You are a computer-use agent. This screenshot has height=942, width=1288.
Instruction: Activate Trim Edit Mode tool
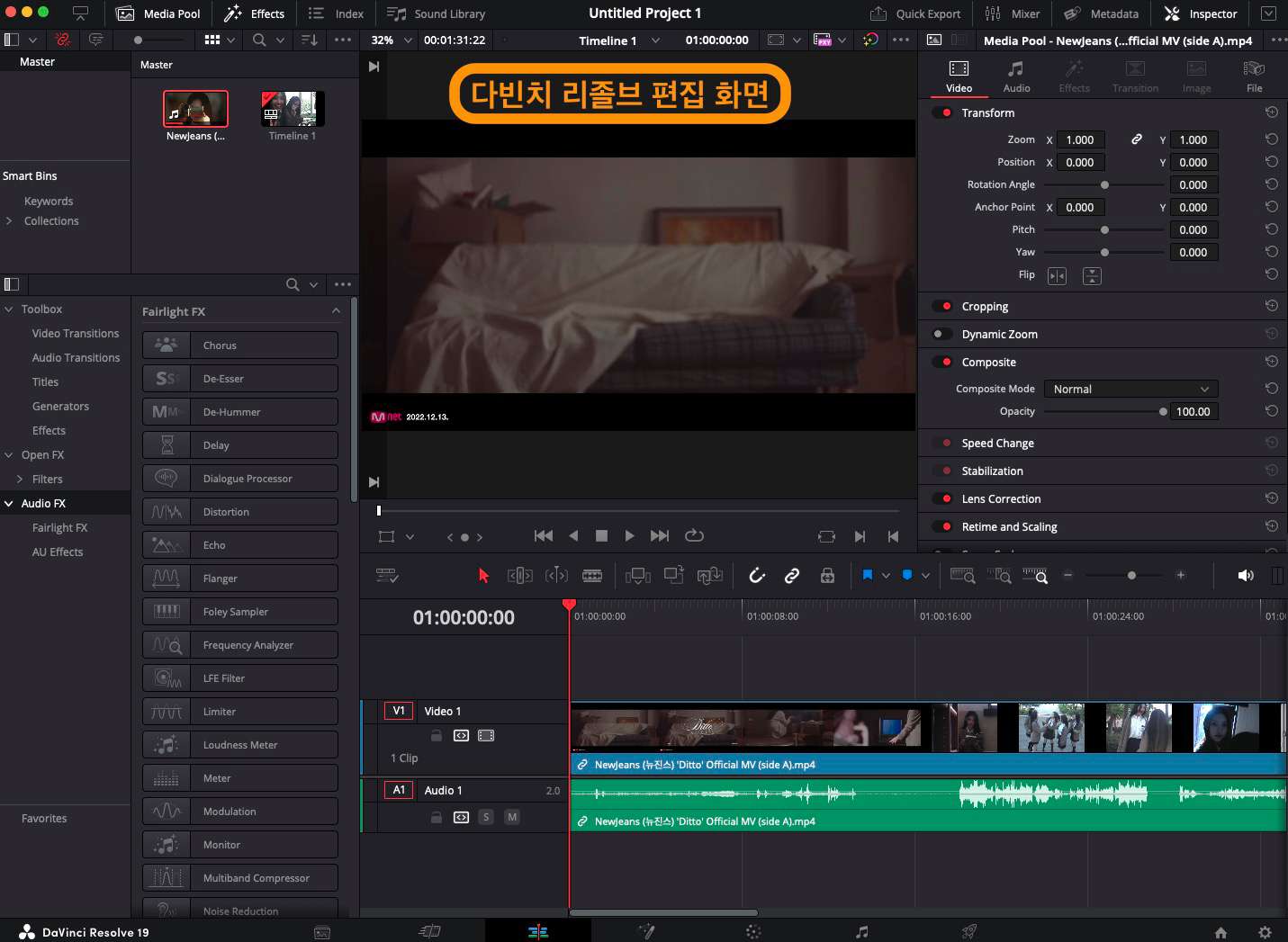point(520,576)
